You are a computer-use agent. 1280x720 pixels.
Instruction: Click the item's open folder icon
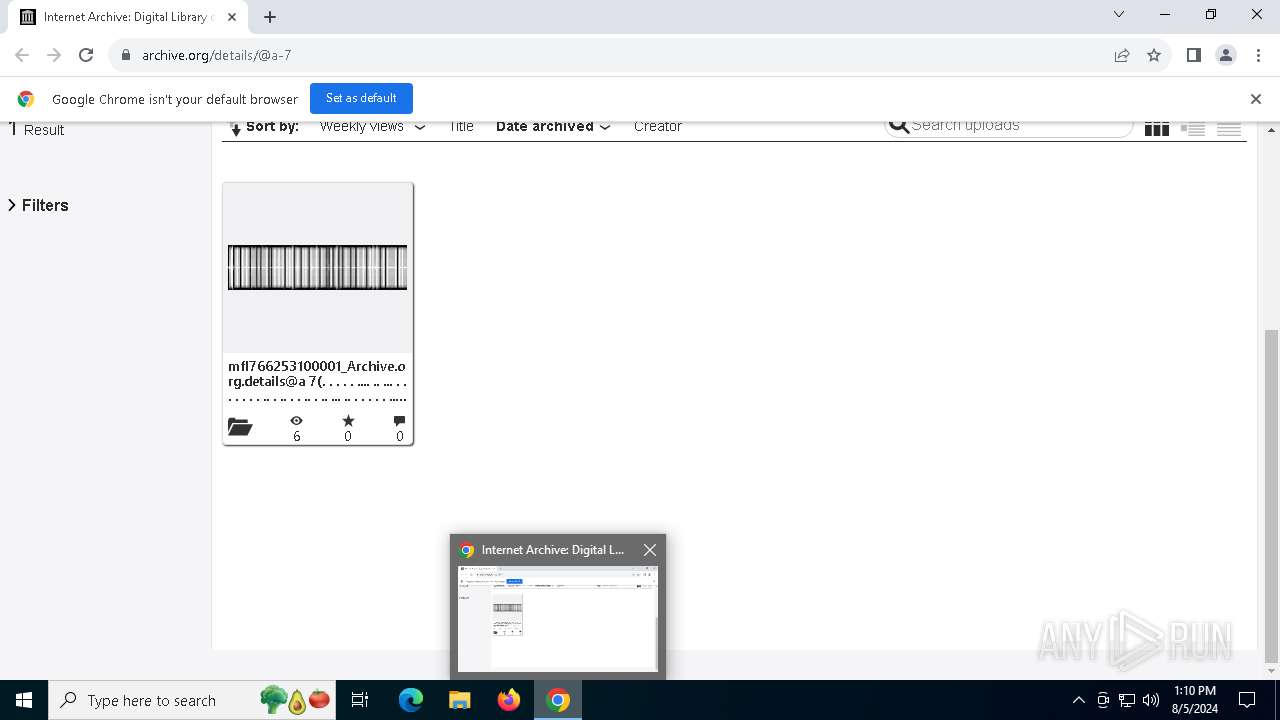pyautogui.click(x=240, y=427)
